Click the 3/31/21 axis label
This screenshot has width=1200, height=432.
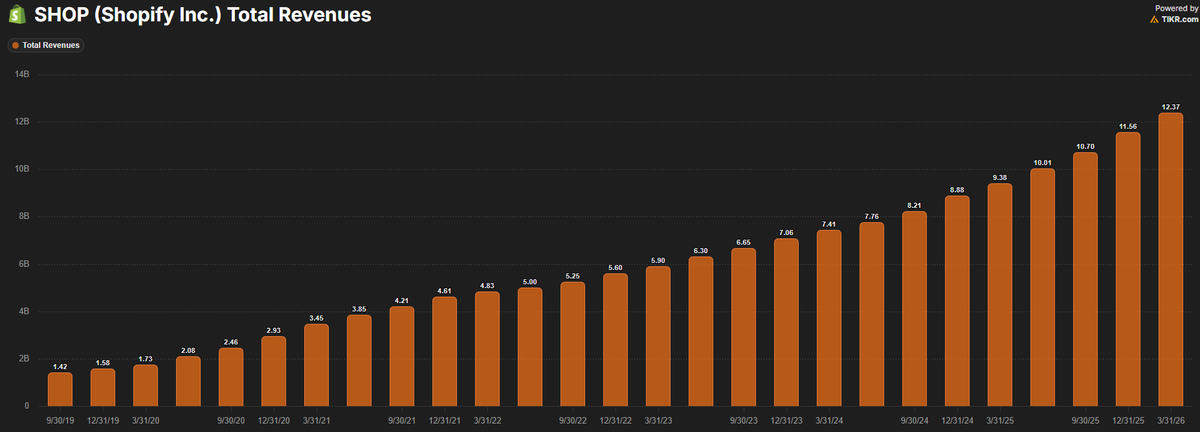pos(316,420)
